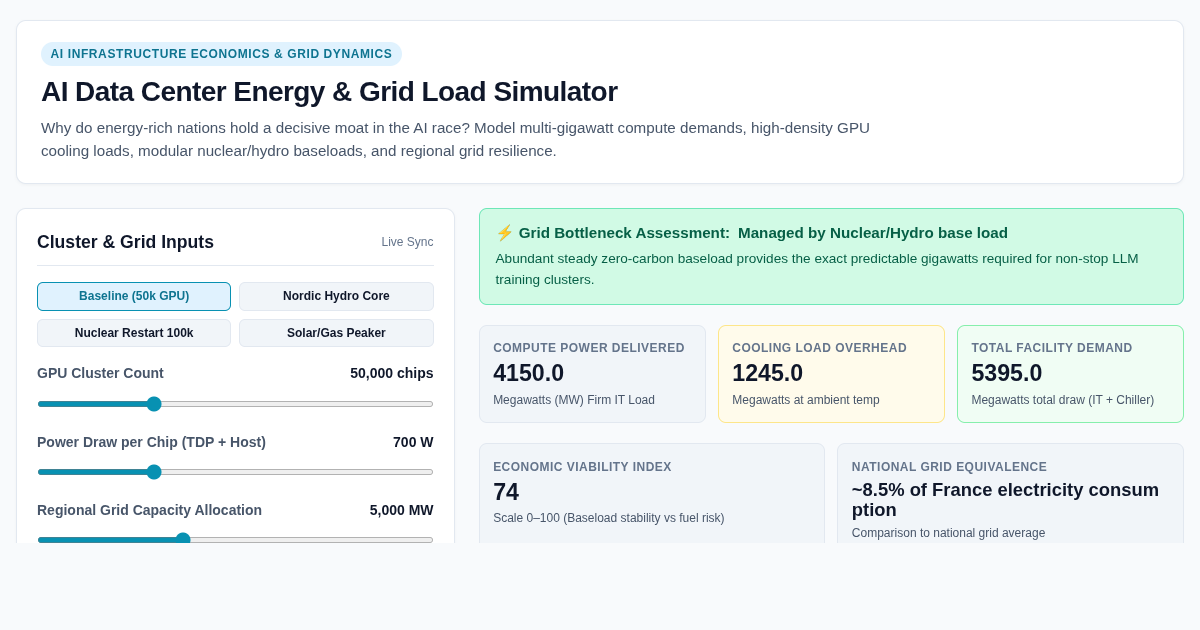1200x630 pixels.
Task: Select the Baseline (50k GPU) preset
Action: 134,296
